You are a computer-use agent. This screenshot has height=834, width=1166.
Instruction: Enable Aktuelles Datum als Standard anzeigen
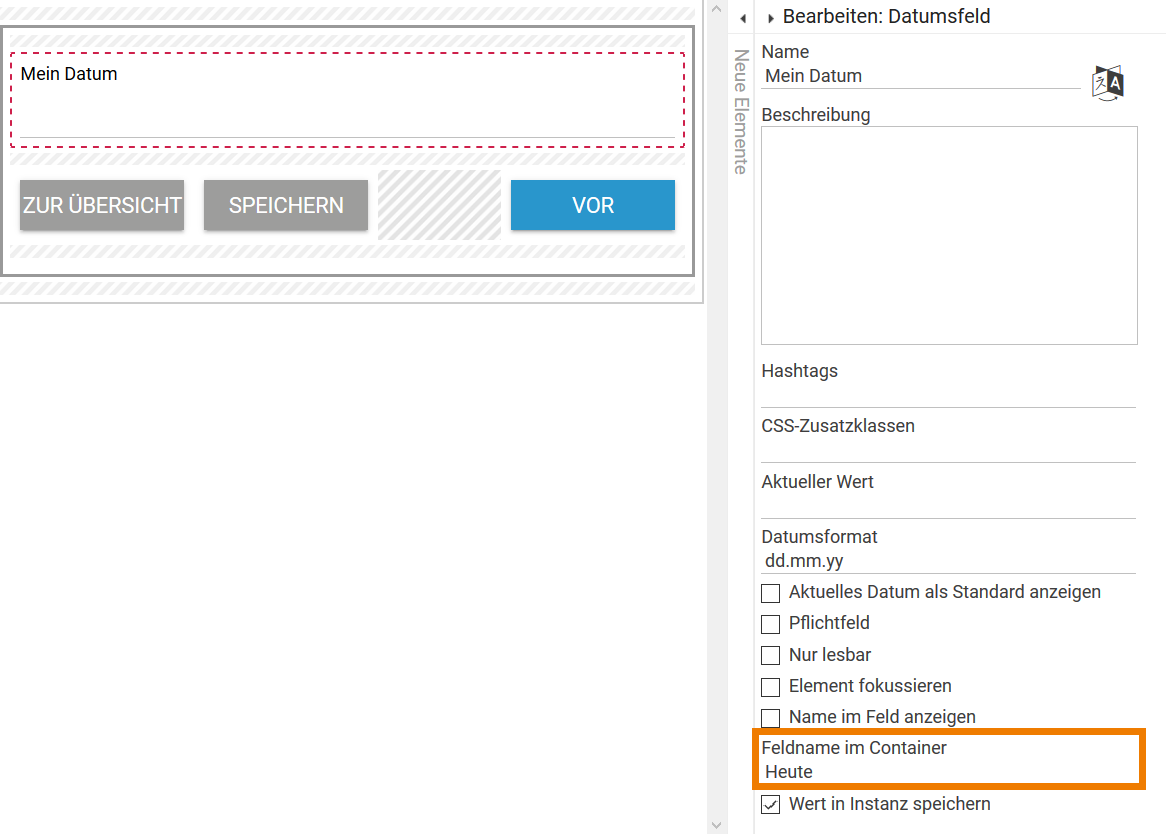tap(770, 593)
